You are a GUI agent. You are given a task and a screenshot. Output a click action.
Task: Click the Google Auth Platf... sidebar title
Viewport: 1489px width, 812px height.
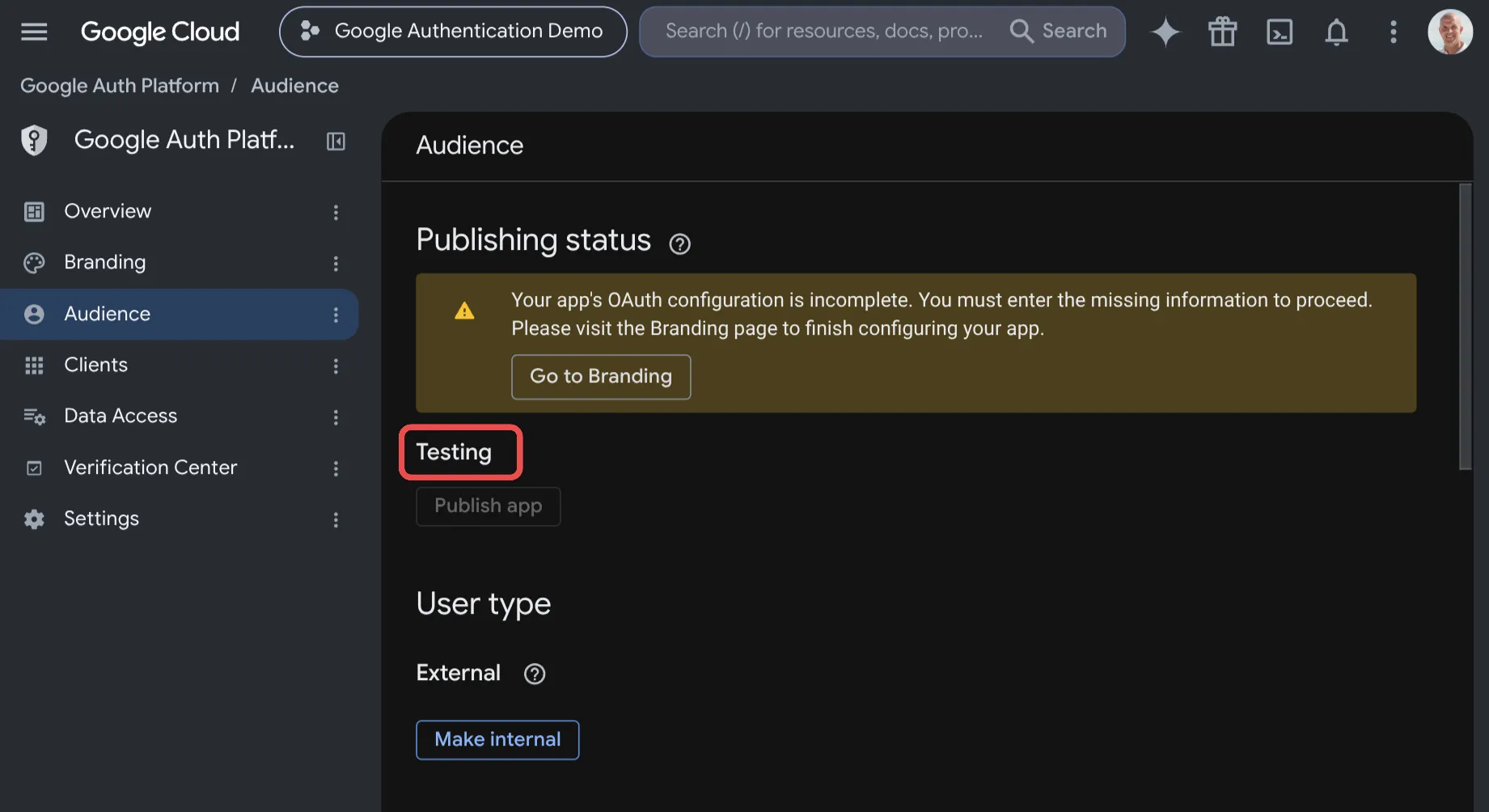(x=184, y=140)
